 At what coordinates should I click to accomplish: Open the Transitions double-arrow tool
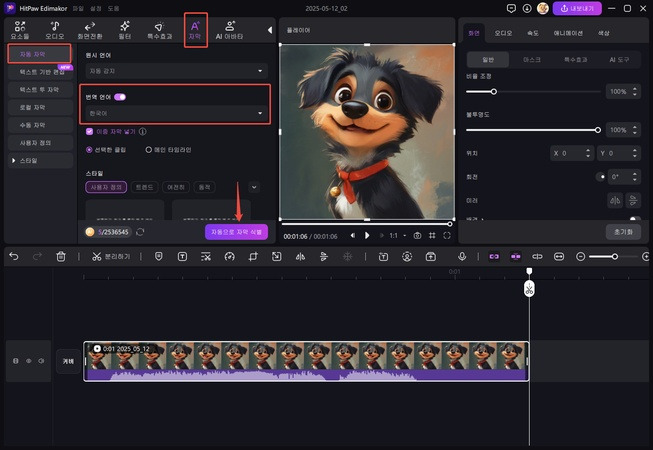point(90,30)
